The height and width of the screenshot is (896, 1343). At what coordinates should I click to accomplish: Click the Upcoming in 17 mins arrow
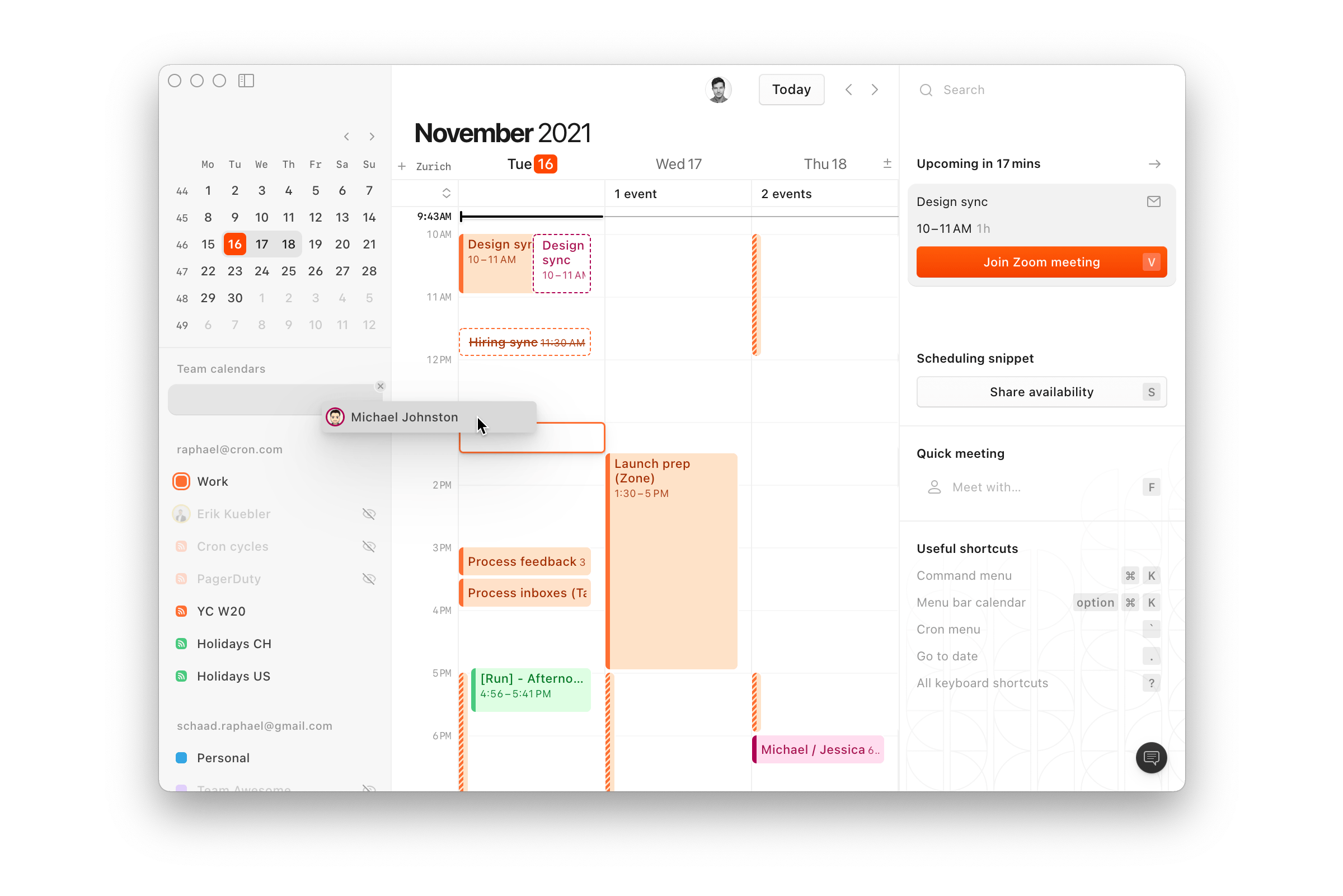click(x=1155, y=163)
